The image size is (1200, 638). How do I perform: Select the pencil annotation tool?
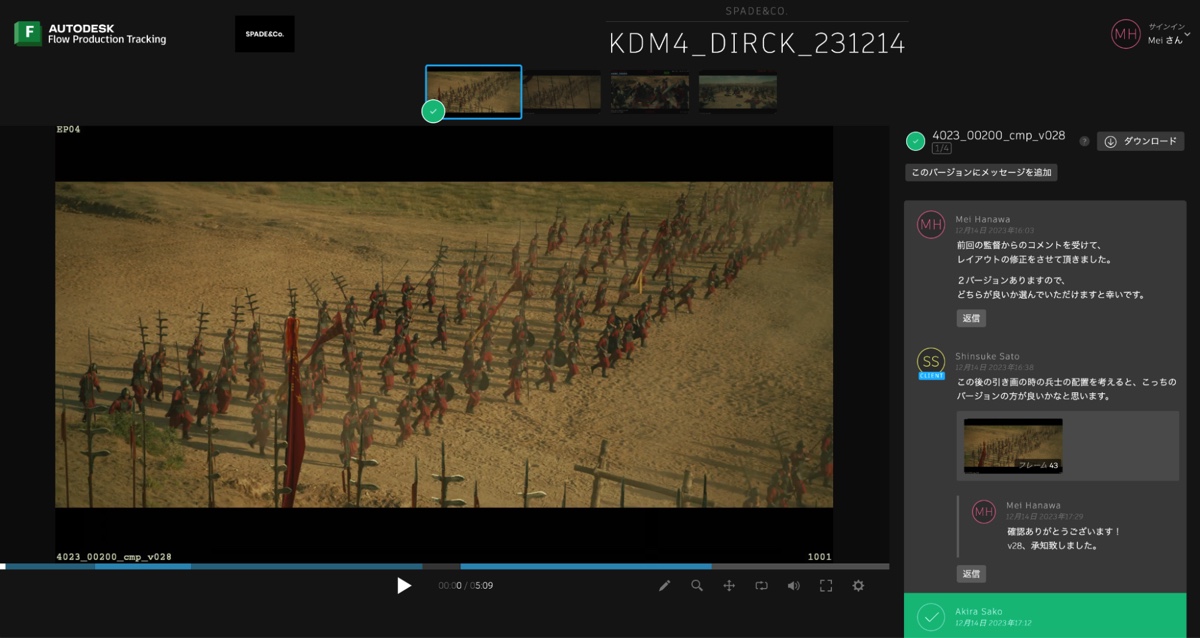[664, 586]
